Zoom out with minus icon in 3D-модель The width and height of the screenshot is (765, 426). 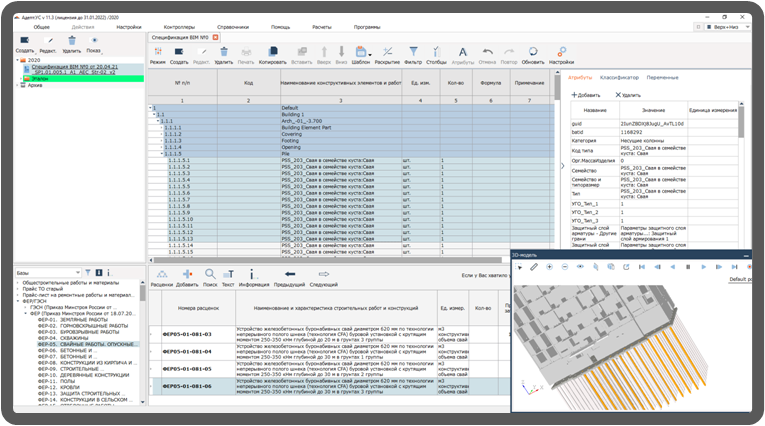(565, 267)
